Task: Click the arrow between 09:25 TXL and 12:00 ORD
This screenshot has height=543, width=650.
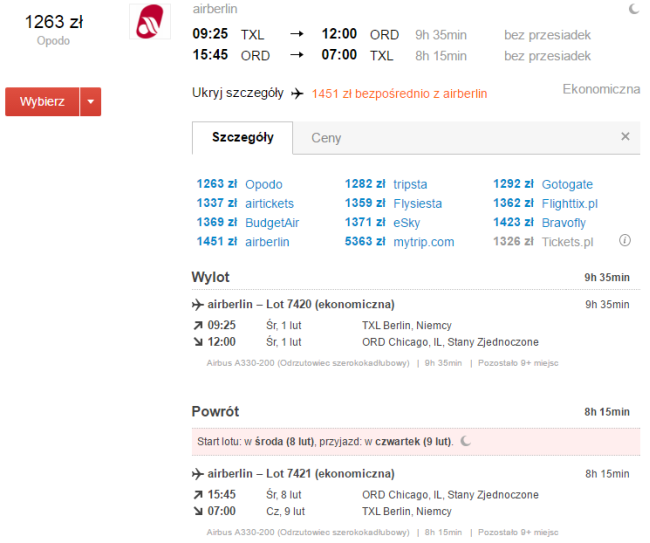Action: pos(297,34)
